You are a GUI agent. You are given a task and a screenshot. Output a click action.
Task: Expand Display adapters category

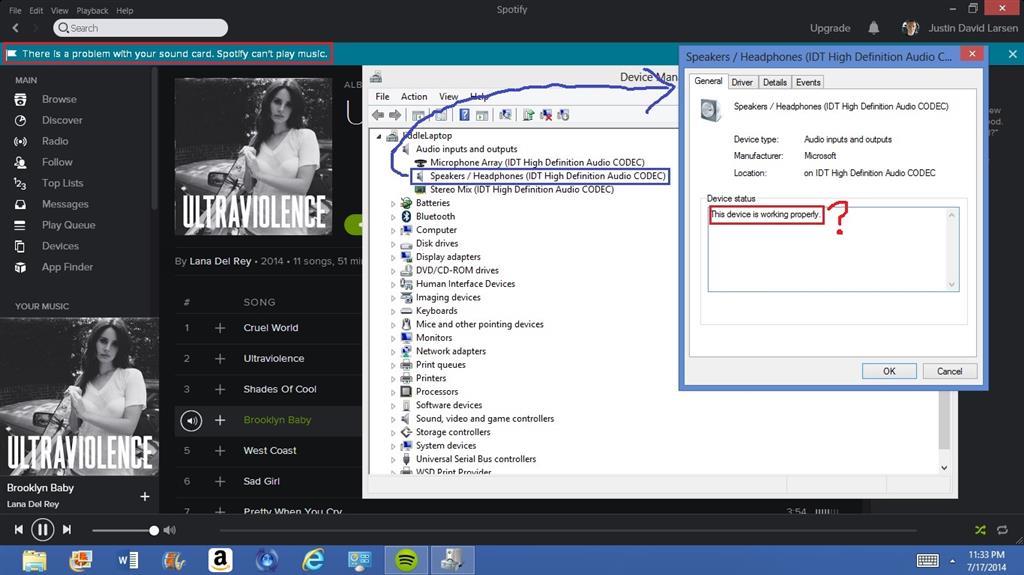[393, 257]
